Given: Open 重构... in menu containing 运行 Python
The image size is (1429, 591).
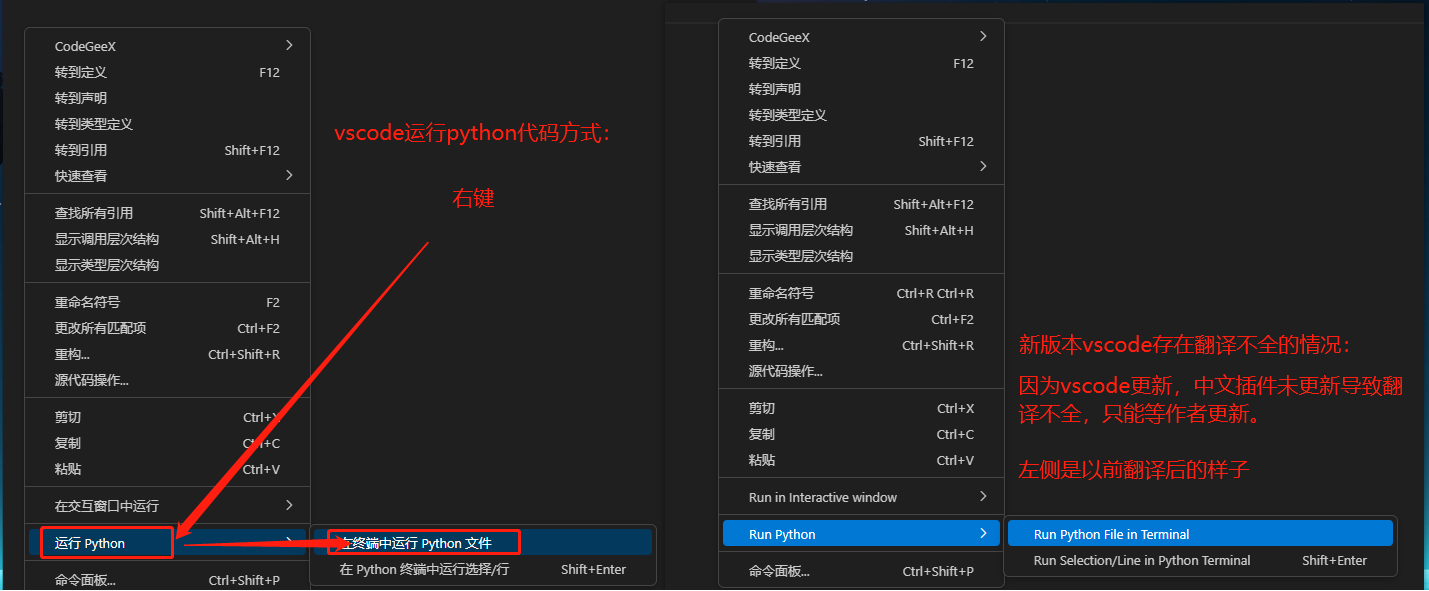Looking at the screenshot, I should pos(167,354).
